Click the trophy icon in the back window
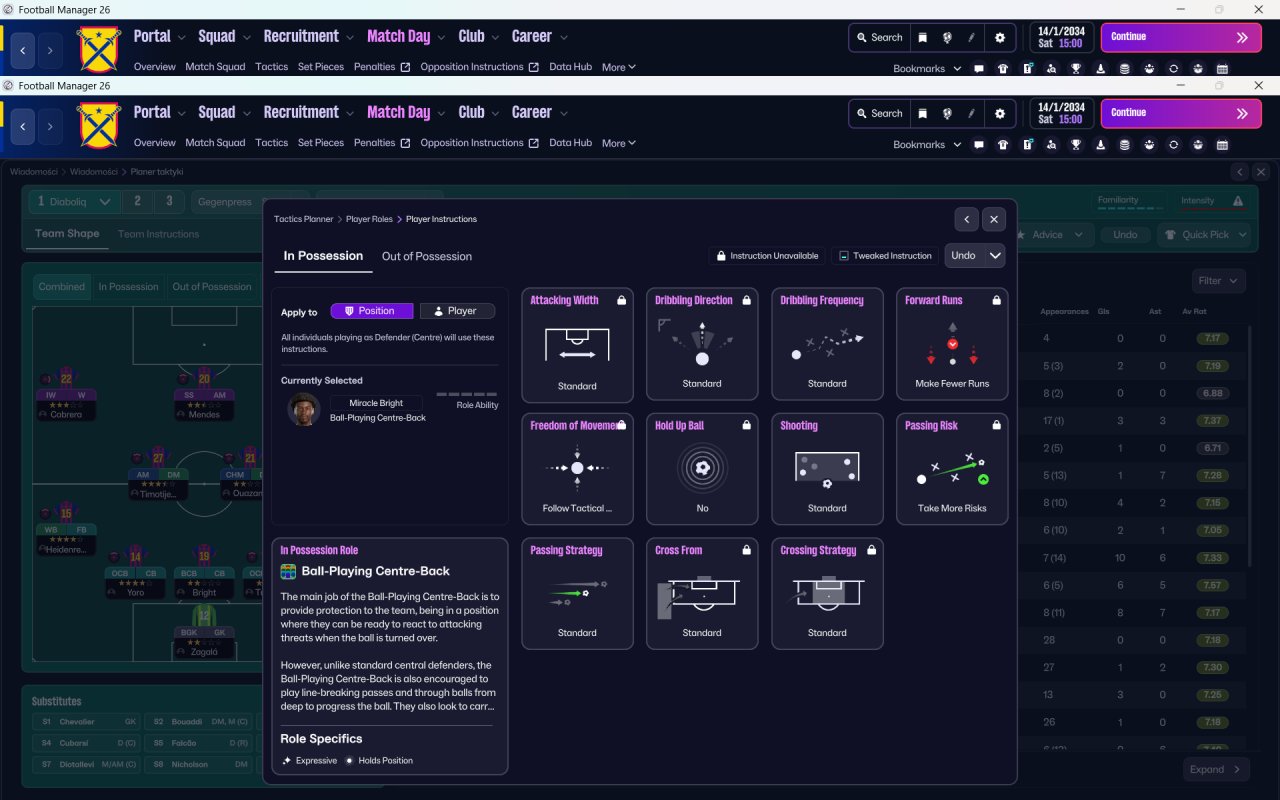This screenshot has width=1280, height=800. click(x=1076, y=68)
